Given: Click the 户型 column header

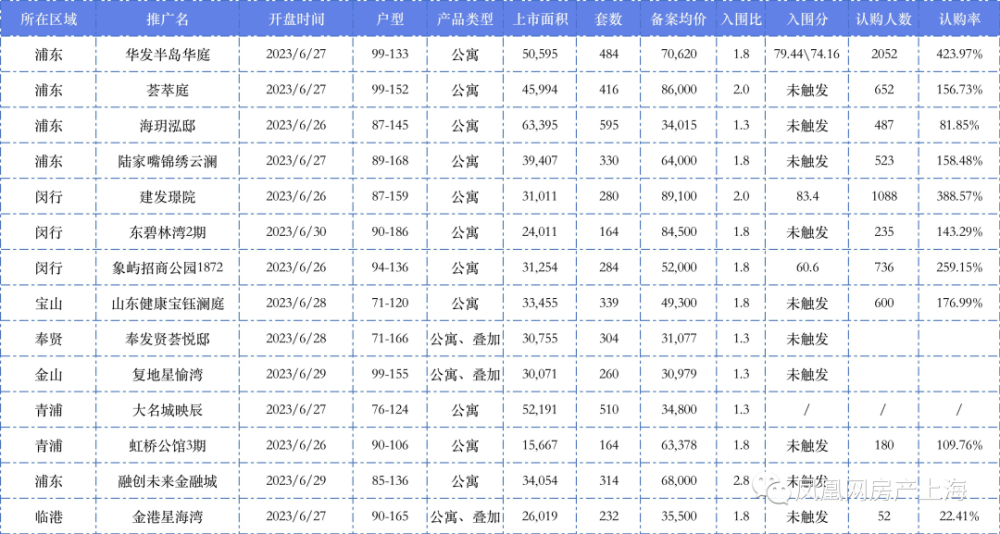Looking at the screenshot, I should (x=389, y=19).
